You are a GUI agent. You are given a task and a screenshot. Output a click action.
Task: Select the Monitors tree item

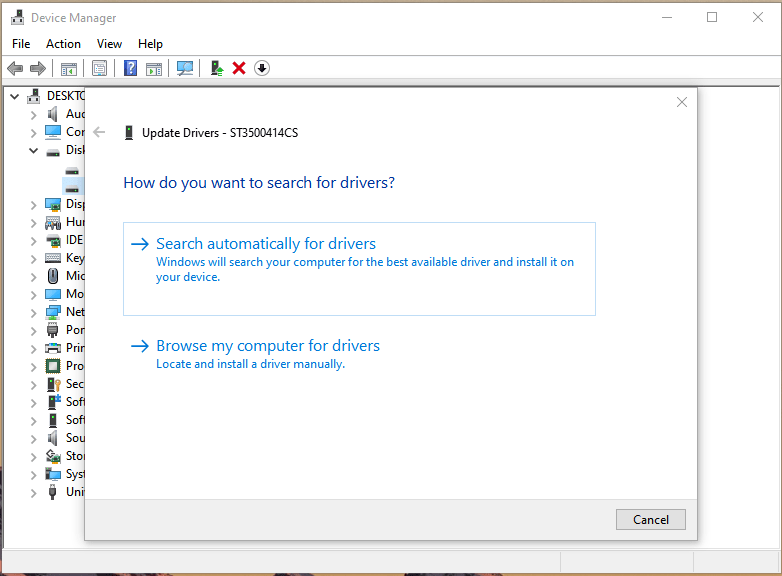click(x=75, y=294)
